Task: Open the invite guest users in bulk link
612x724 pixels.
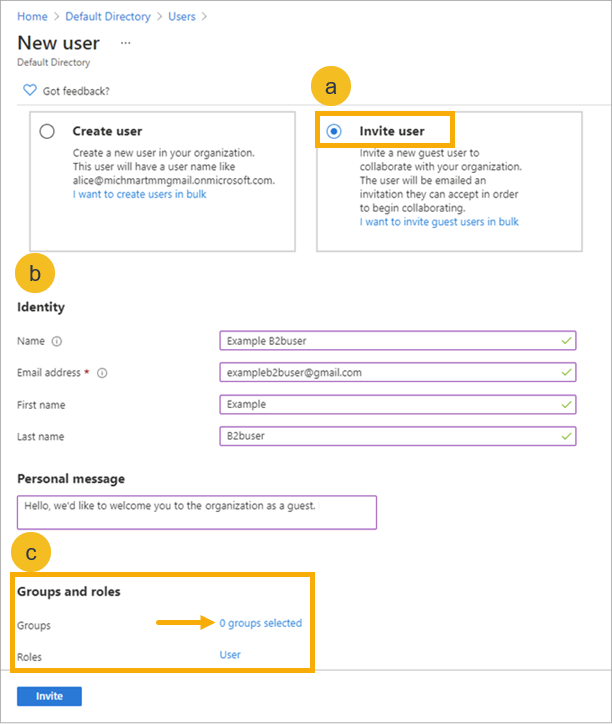Action: click(439, 222)
